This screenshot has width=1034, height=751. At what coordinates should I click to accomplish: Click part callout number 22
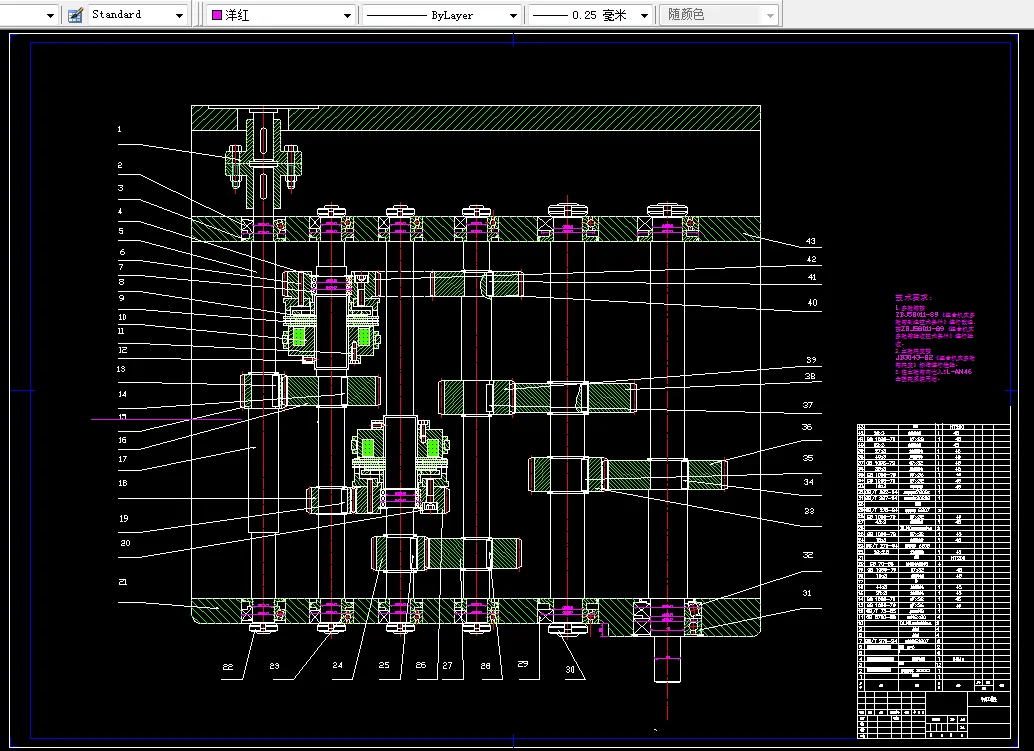pyautogui.click(x=228, y=667)
